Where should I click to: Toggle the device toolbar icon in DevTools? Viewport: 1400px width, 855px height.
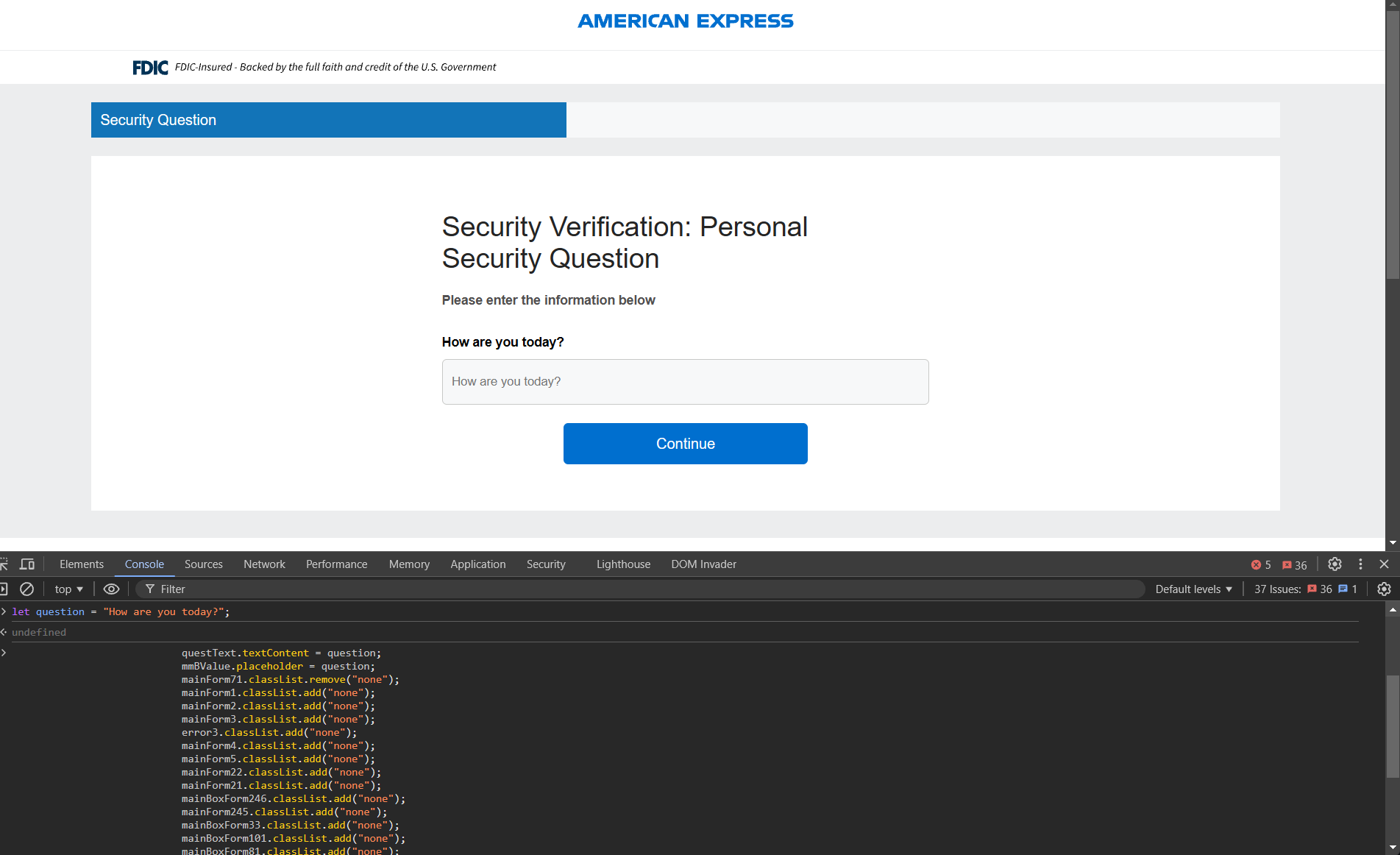pos(27,564)
